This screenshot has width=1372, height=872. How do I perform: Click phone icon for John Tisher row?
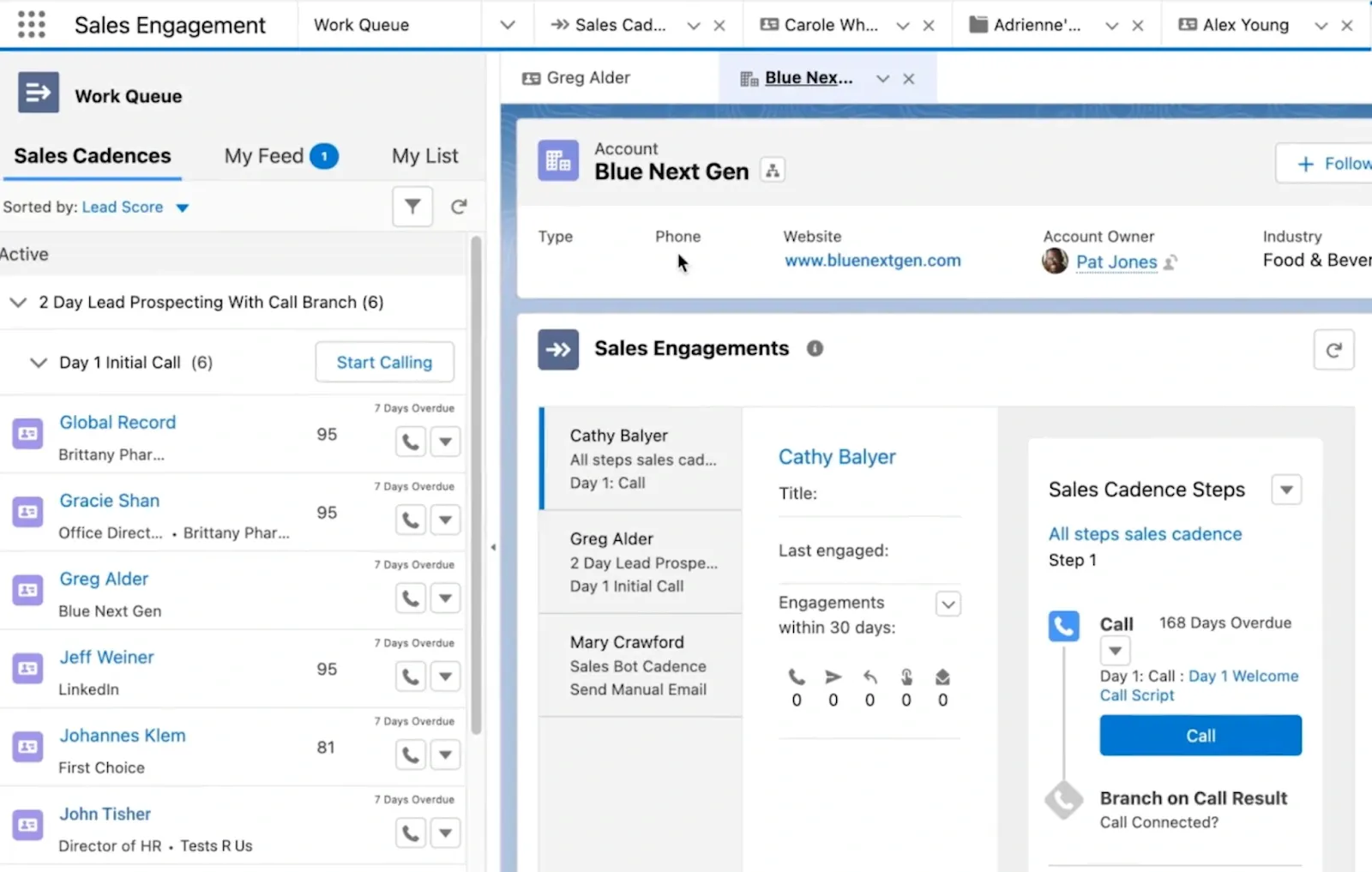[411, 833]
